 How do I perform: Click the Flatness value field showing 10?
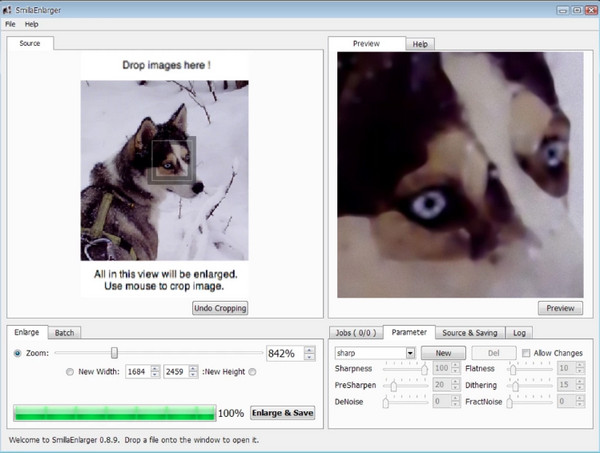[567, 368]
